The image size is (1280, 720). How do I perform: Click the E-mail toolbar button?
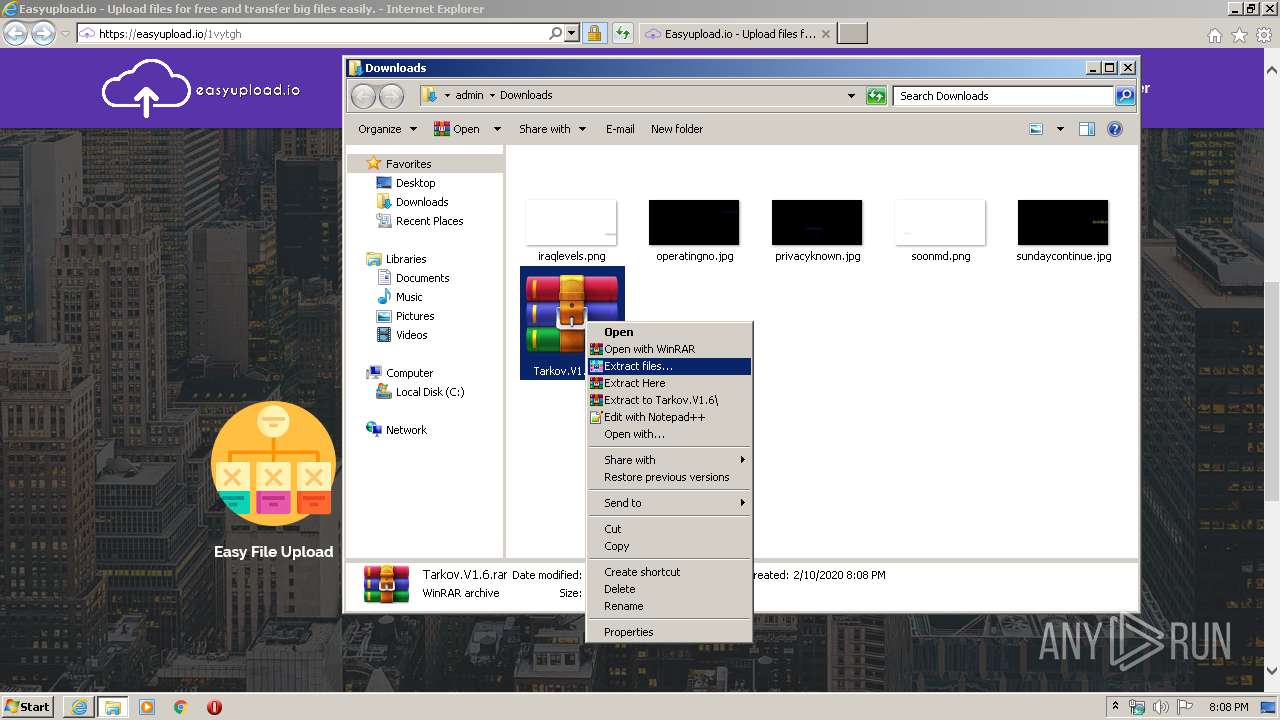point(620,129)
